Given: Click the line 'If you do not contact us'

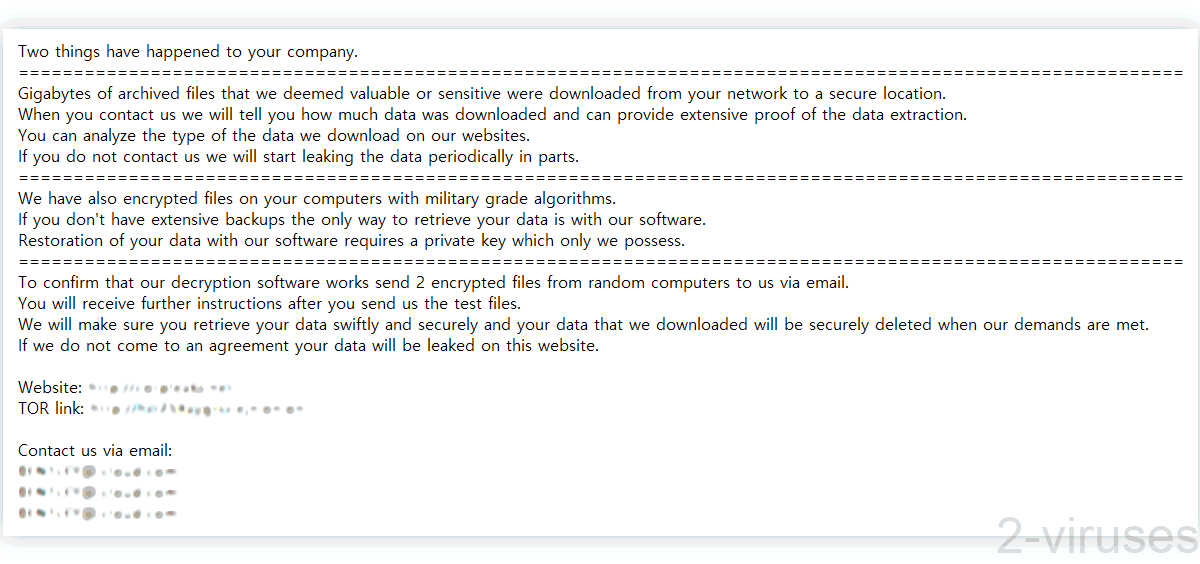Looking at the screenshot, I should (x=299, y=156).
